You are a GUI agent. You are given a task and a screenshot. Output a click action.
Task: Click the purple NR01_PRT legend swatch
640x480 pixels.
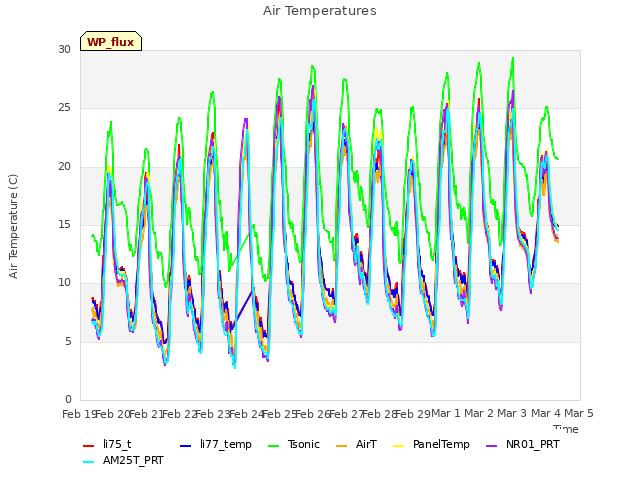(492, 445)
